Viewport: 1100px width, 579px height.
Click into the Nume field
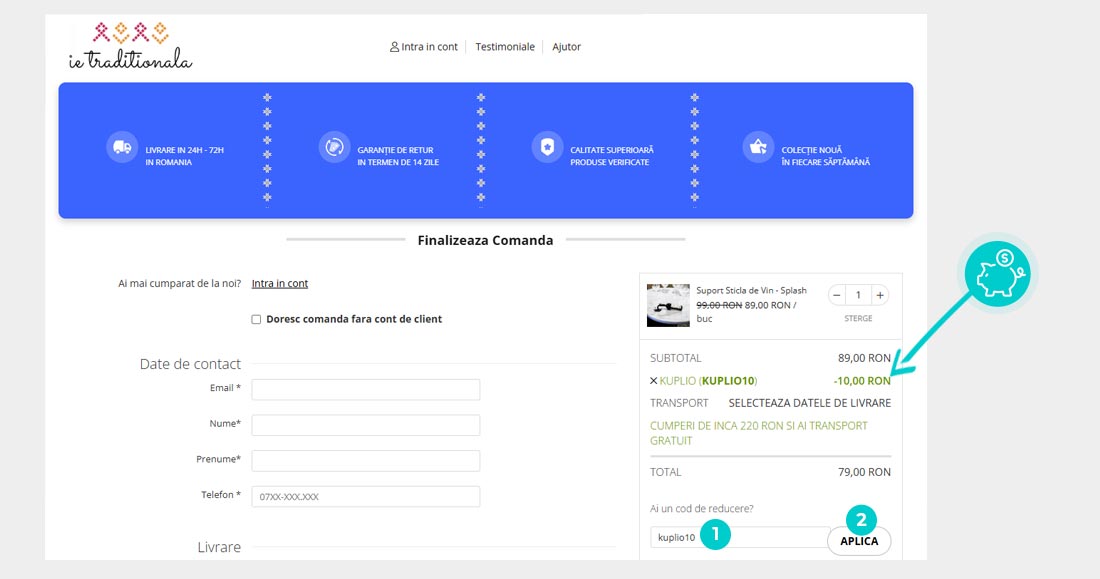pos(365,425)
